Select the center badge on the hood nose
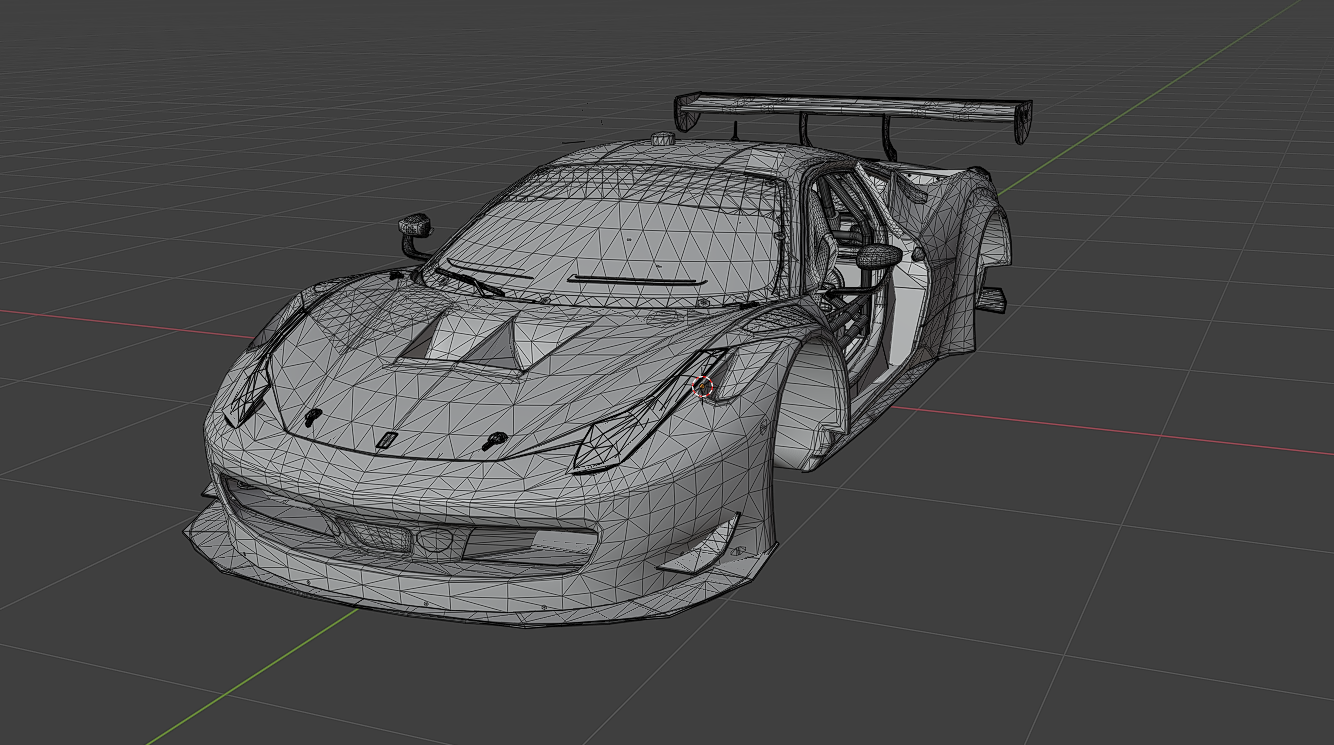 [387, 439]
